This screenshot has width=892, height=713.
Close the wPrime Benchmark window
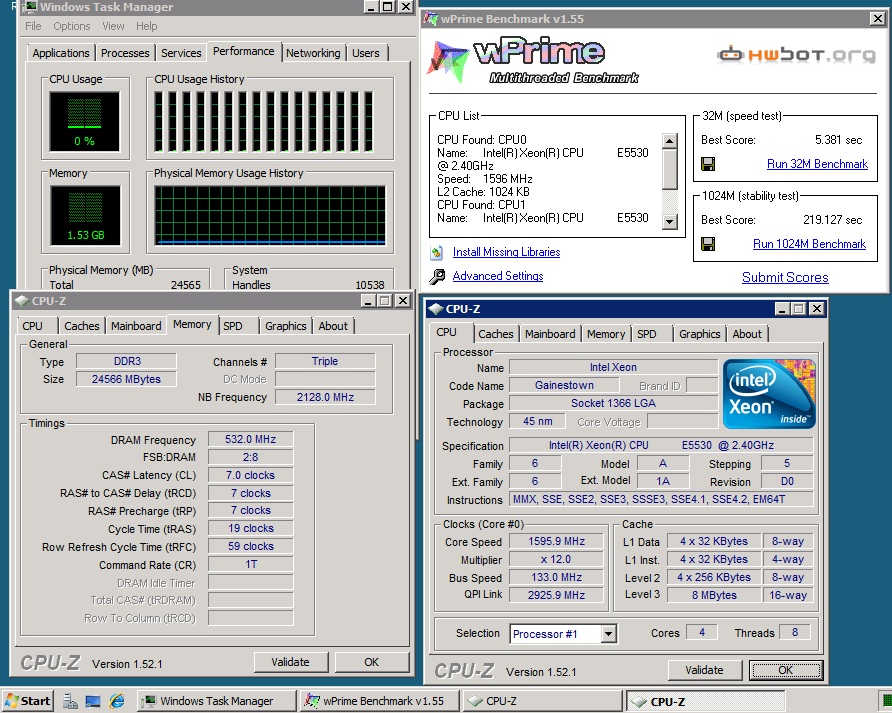coord(877,19)
